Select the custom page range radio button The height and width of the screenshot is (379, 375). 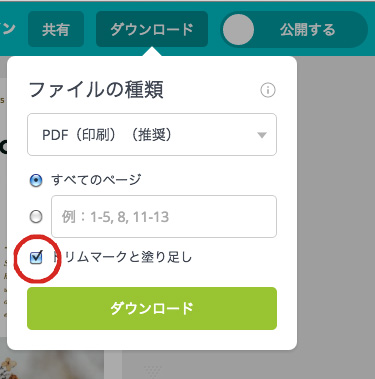(36, 217)
